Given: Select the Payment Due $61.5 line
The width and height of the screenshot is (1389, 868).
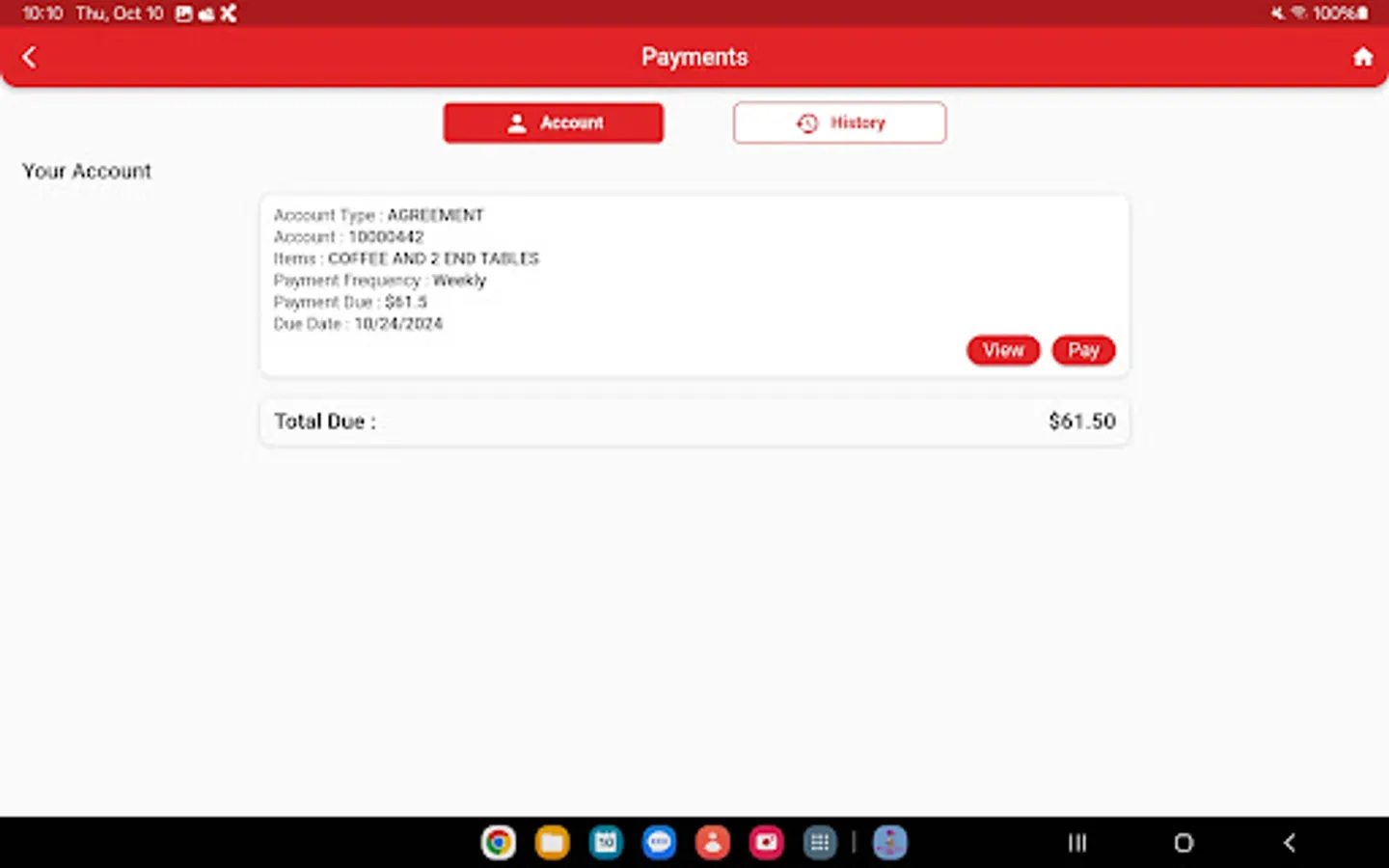Looking at the screenshot, I should click(x=350, y=302).
